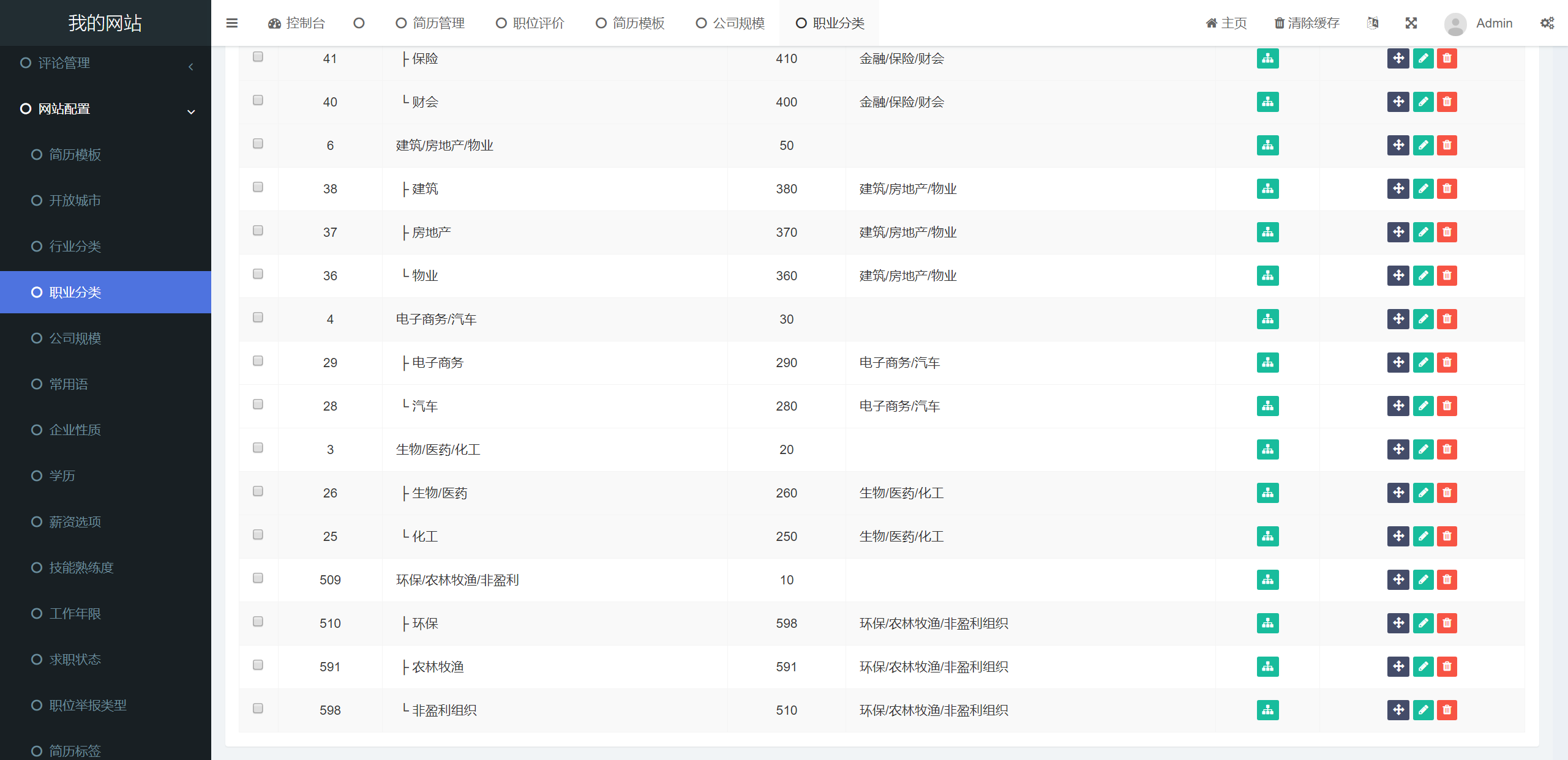Open 求职状态 in the sidebar
Screen dimensions: 1568x760
coord(105,660)
